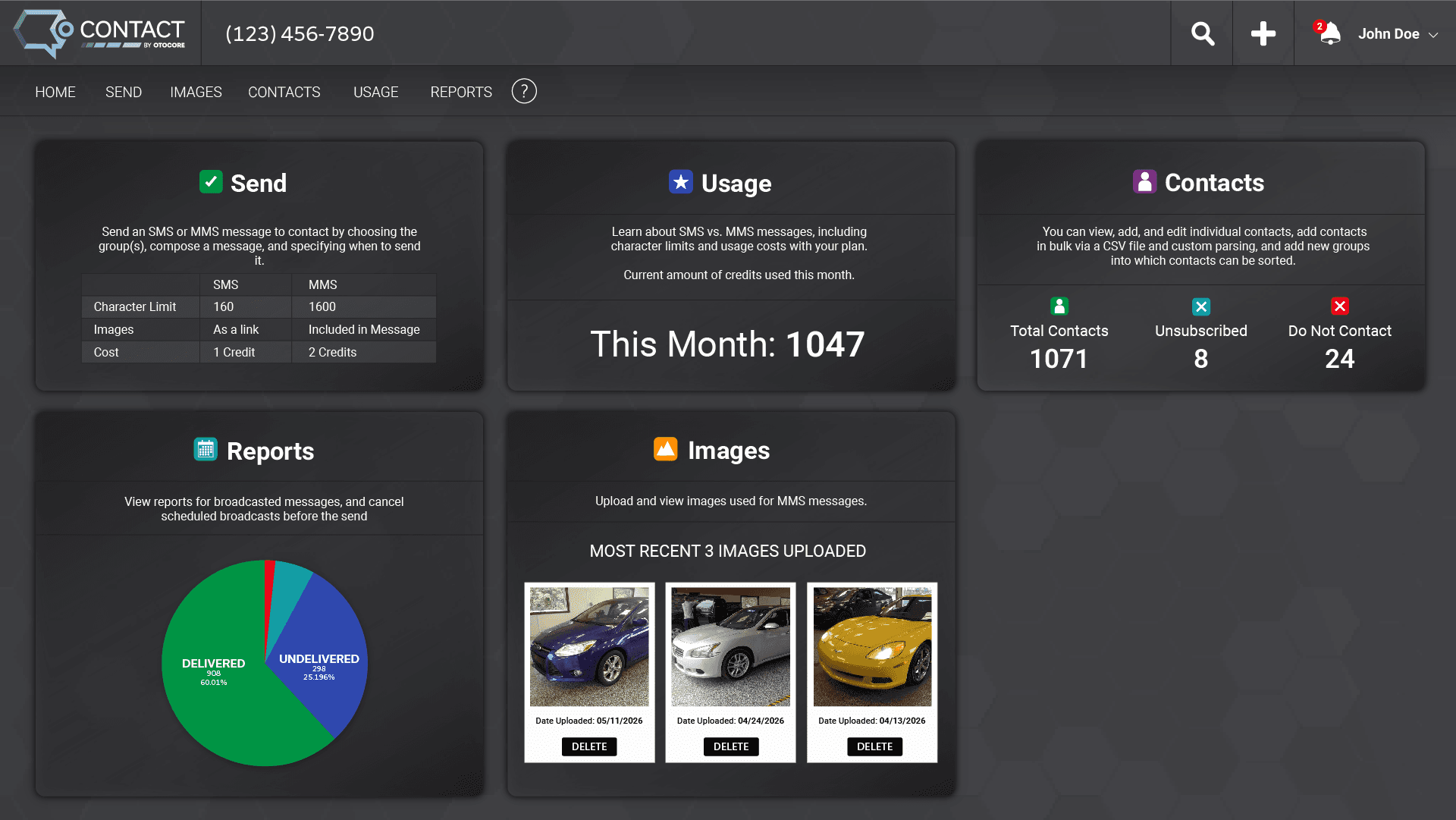Viewport: 1456px width, 820px height.
Task: Click the Unsubscribed label
Action: [x=1201, y=331]
